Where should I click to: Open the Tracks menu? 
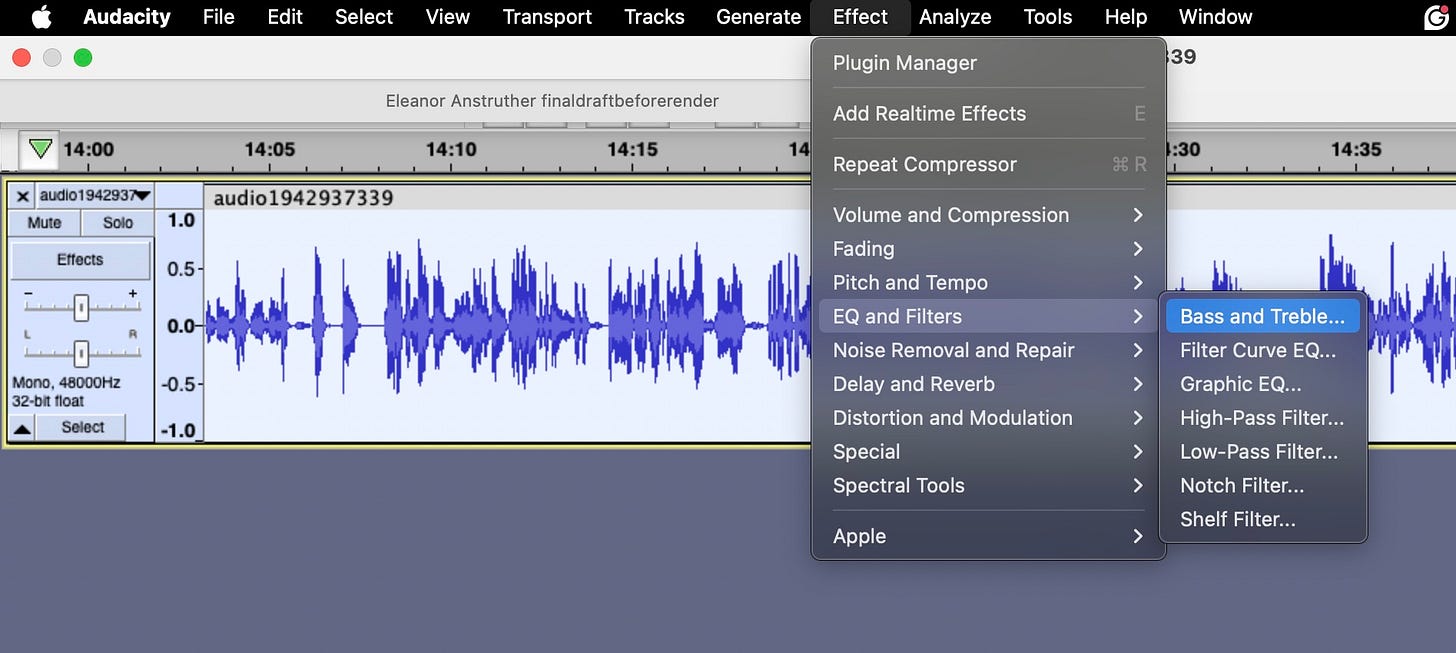point(654,17)
